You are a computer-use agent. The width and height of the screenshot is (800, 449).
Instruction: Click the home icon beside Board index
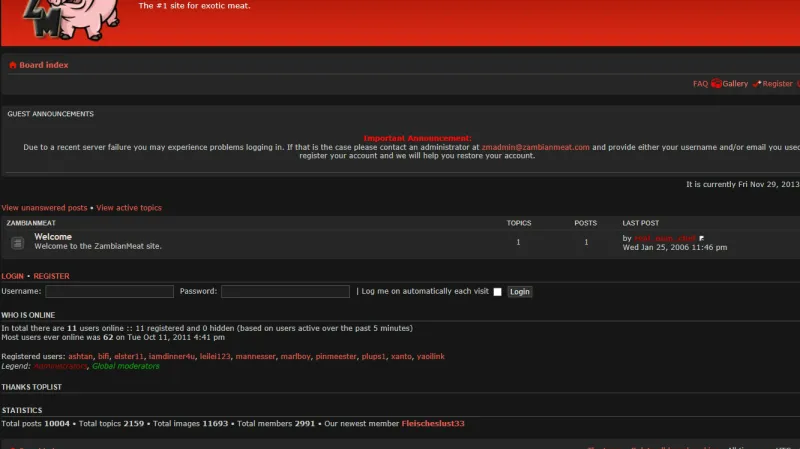[13, 65]
